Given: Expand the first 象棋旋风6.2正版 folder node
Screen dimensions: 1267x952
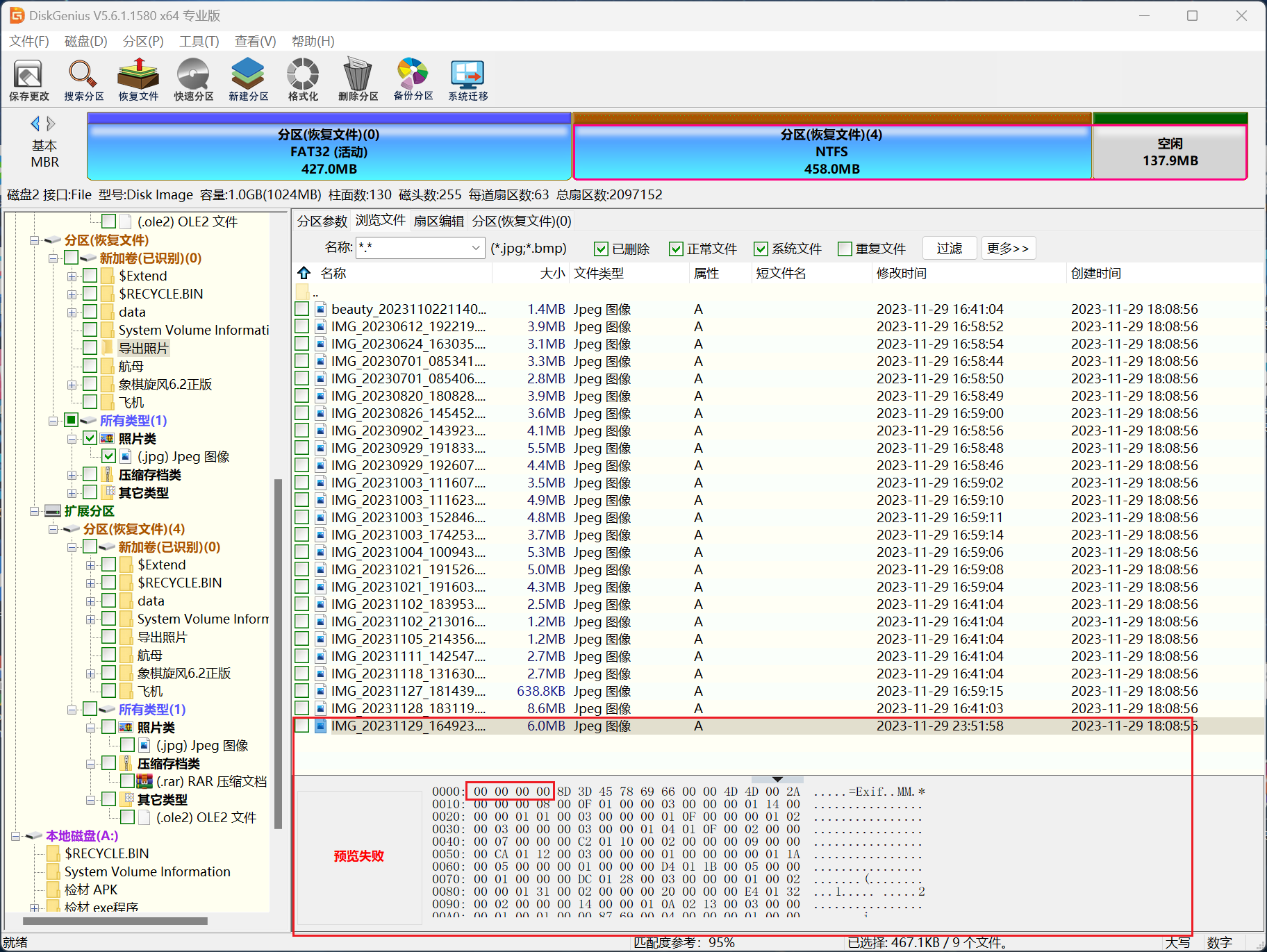Looking at the screenshot, I should [72, 385].
